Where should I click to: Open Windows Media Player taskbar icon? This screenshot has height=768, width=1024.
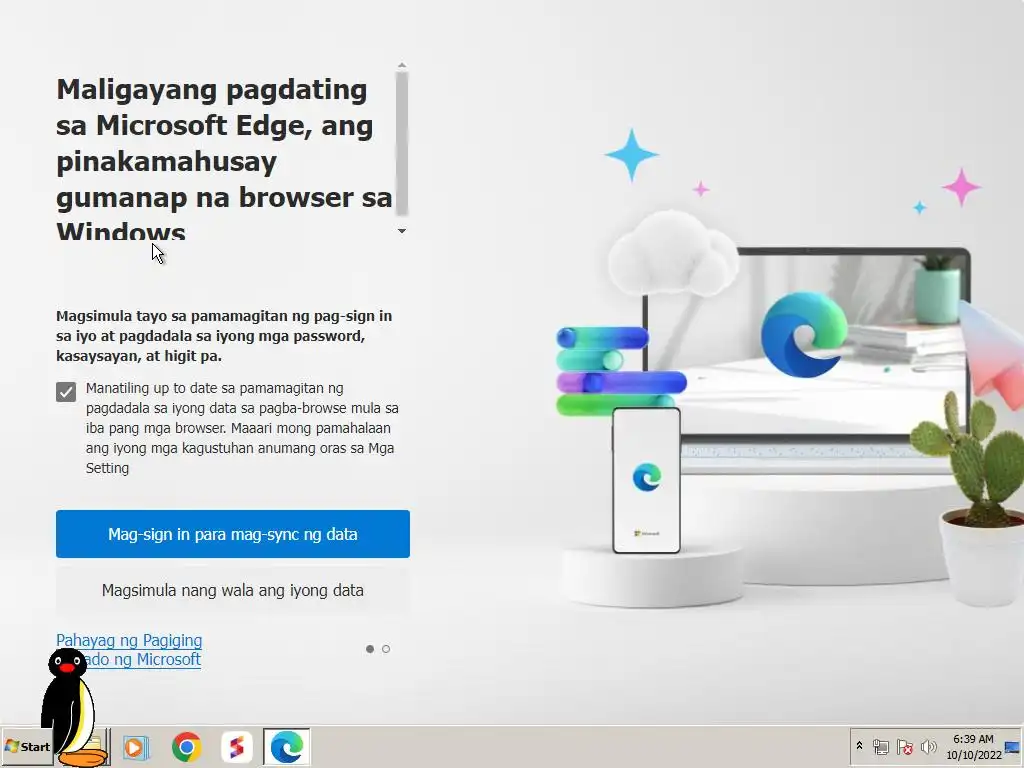(x=136, y=746)
